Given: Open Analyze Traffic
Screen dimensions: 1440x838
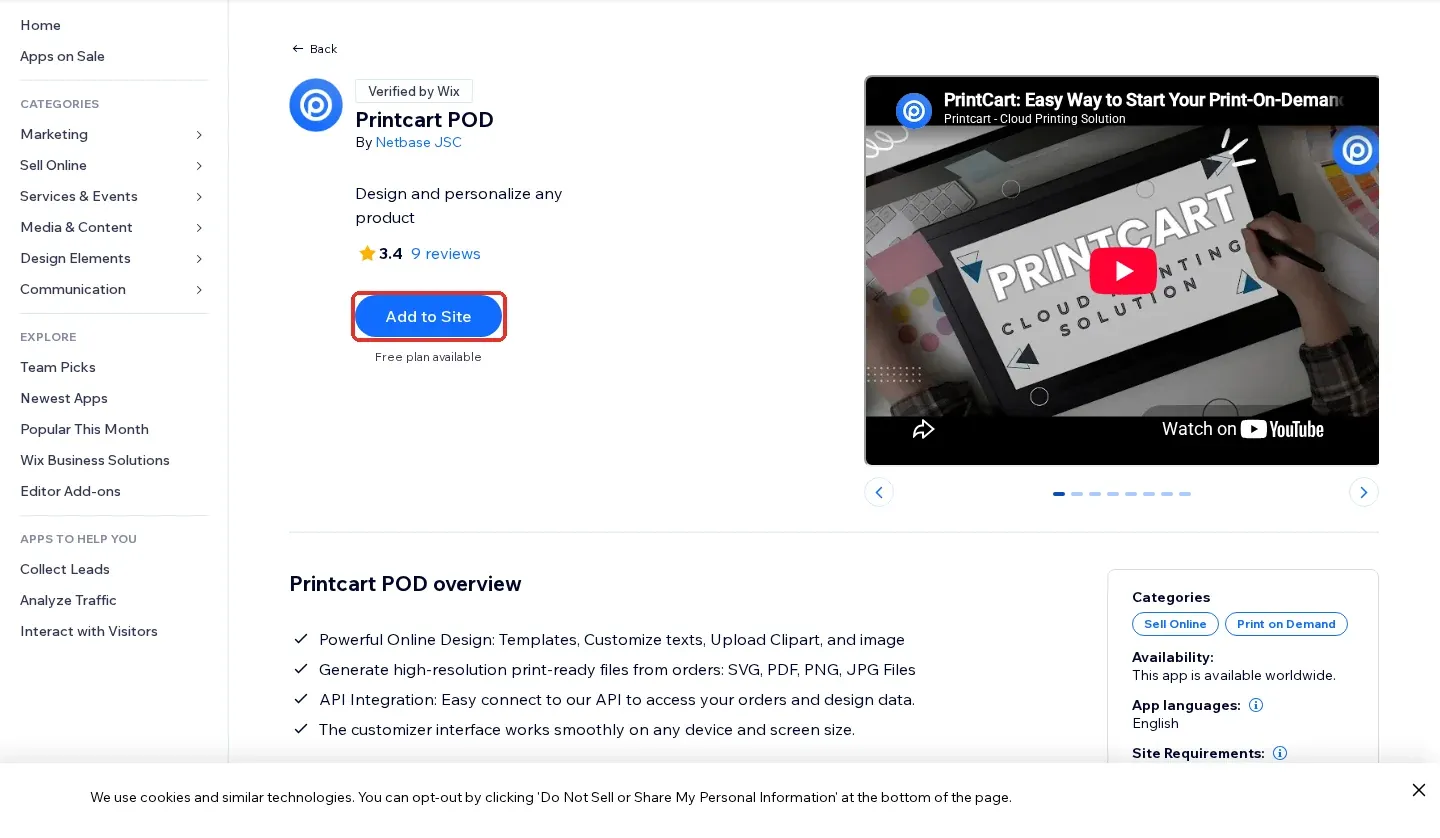Looking at the screenshot, I should click(x=68, y=600).
